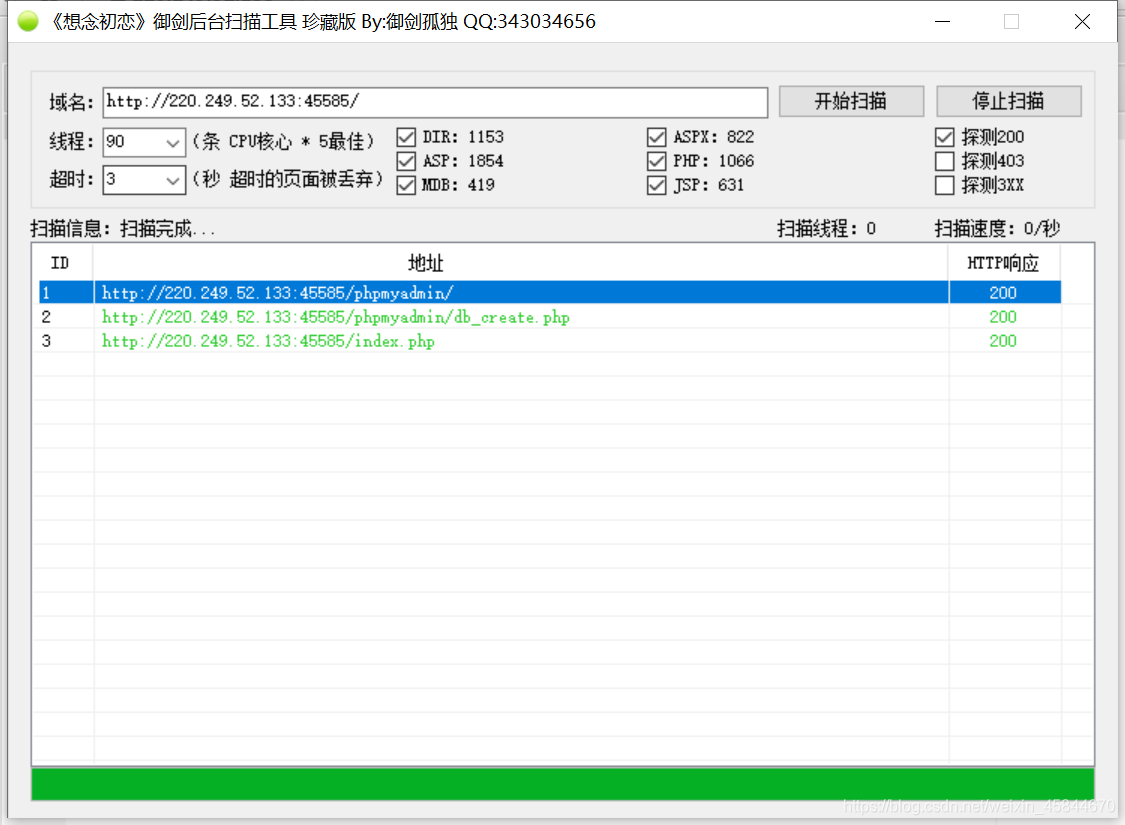
Task: Uncheck the JSP dictionary checkbox
Action: [657, 185]
